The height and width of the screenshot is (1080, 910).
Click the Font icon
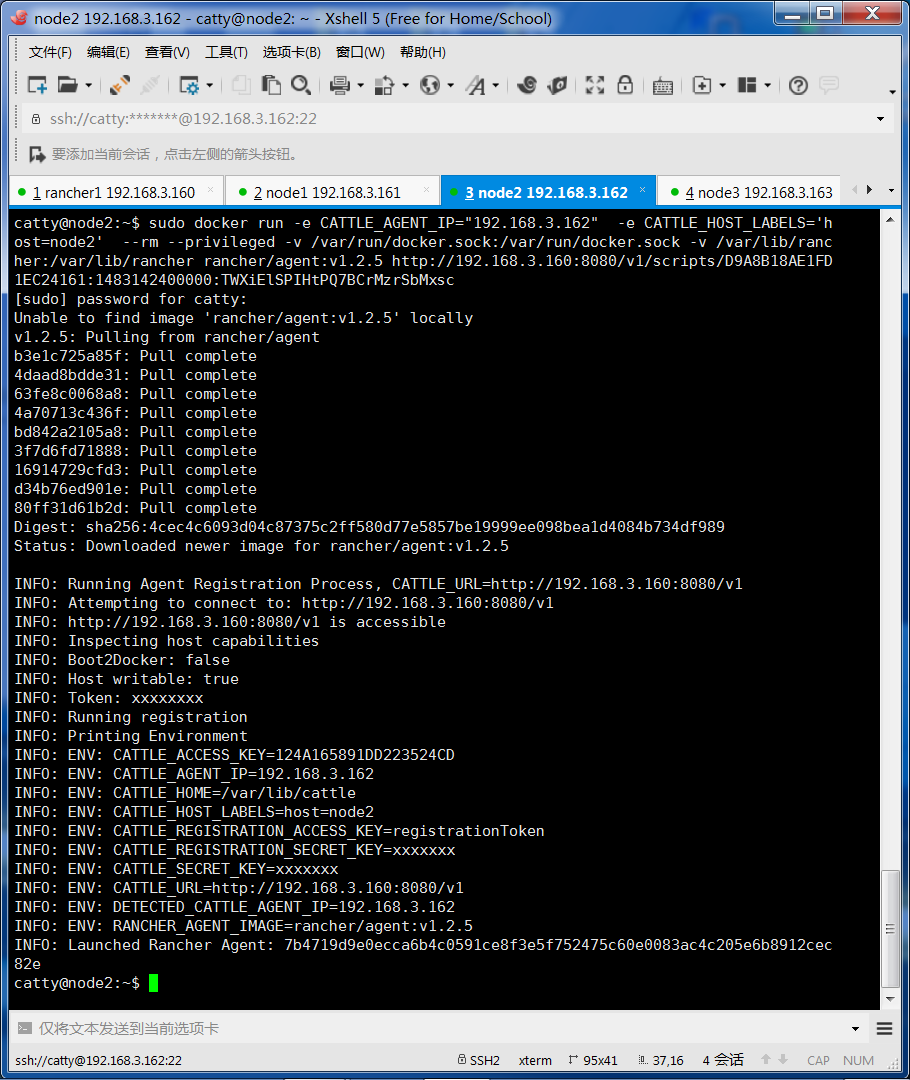475,85
